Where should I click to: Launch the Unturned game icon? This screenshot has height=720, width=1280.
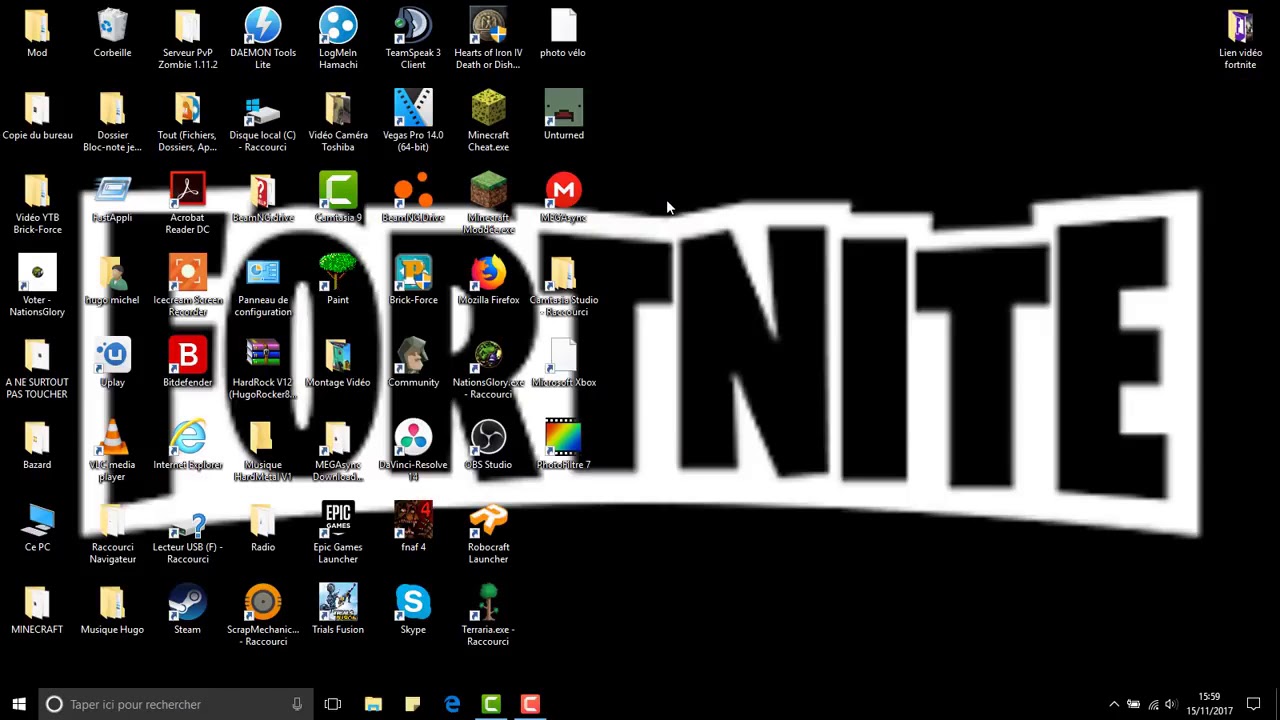563,114
